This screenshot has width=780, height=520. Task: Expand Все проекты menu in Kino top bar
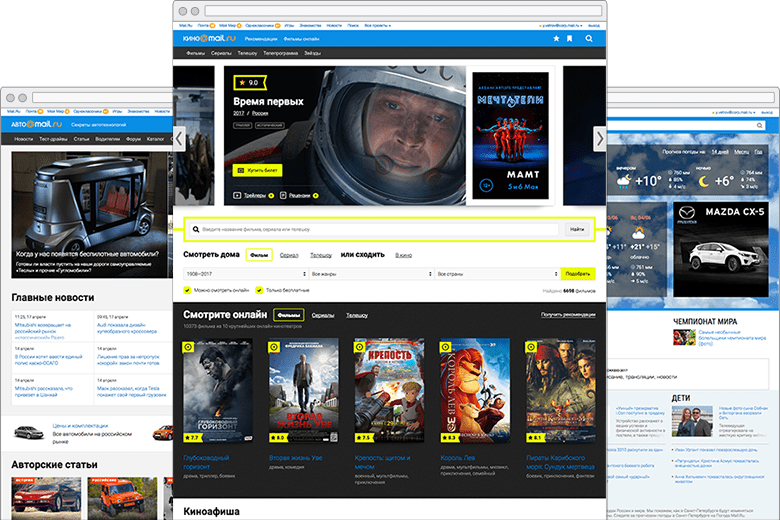click(x=378, y=25)
